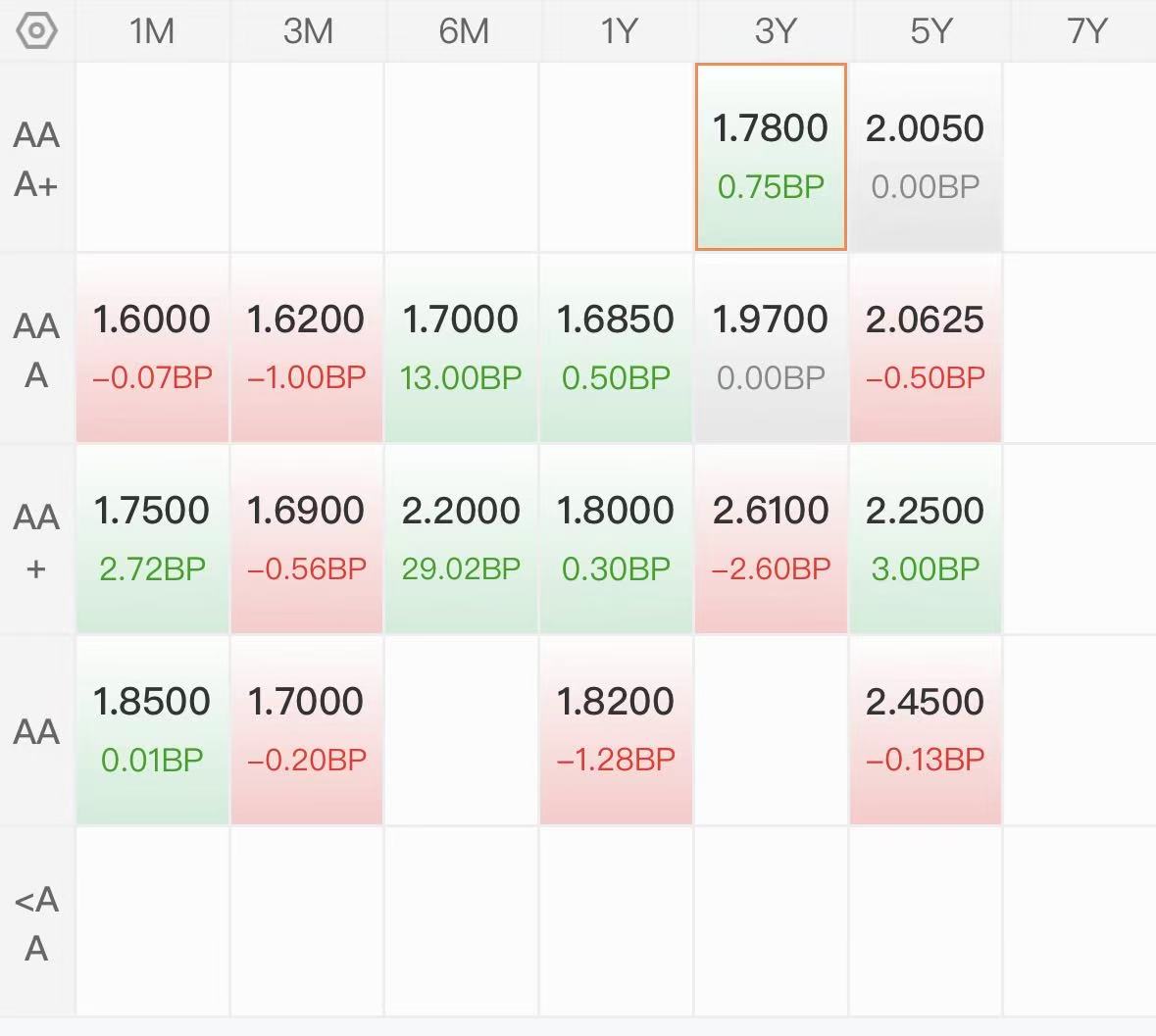1156x1036 pixels.
Task: Open the AA 5Y cell 2.4500
Action: (926, 729)
